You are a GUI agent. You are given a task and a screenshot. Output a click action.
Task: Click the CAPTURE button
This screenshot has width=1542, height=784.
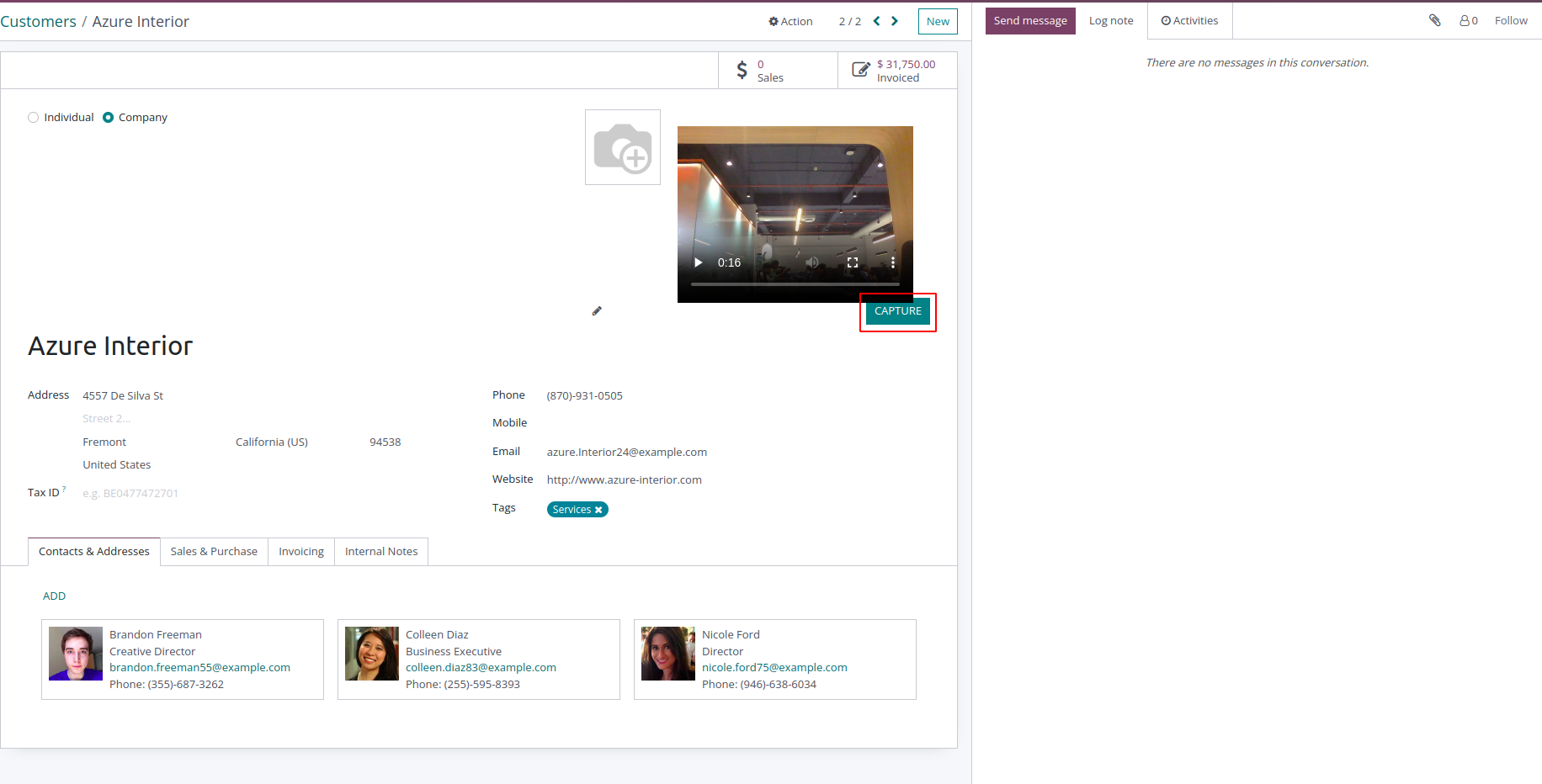point(898,311)
